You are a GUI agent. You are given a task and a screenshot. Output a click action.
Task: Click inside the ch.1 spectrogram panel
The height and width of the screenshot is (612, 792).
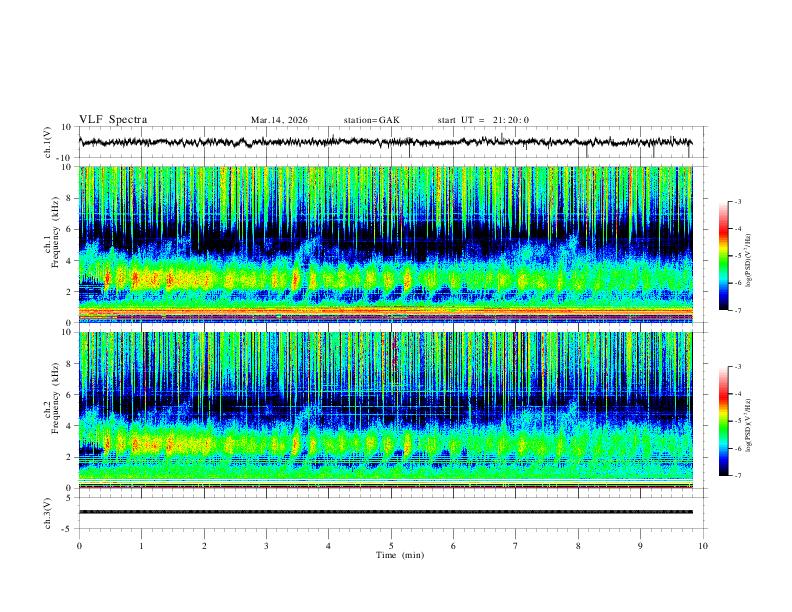pos(386,244)
